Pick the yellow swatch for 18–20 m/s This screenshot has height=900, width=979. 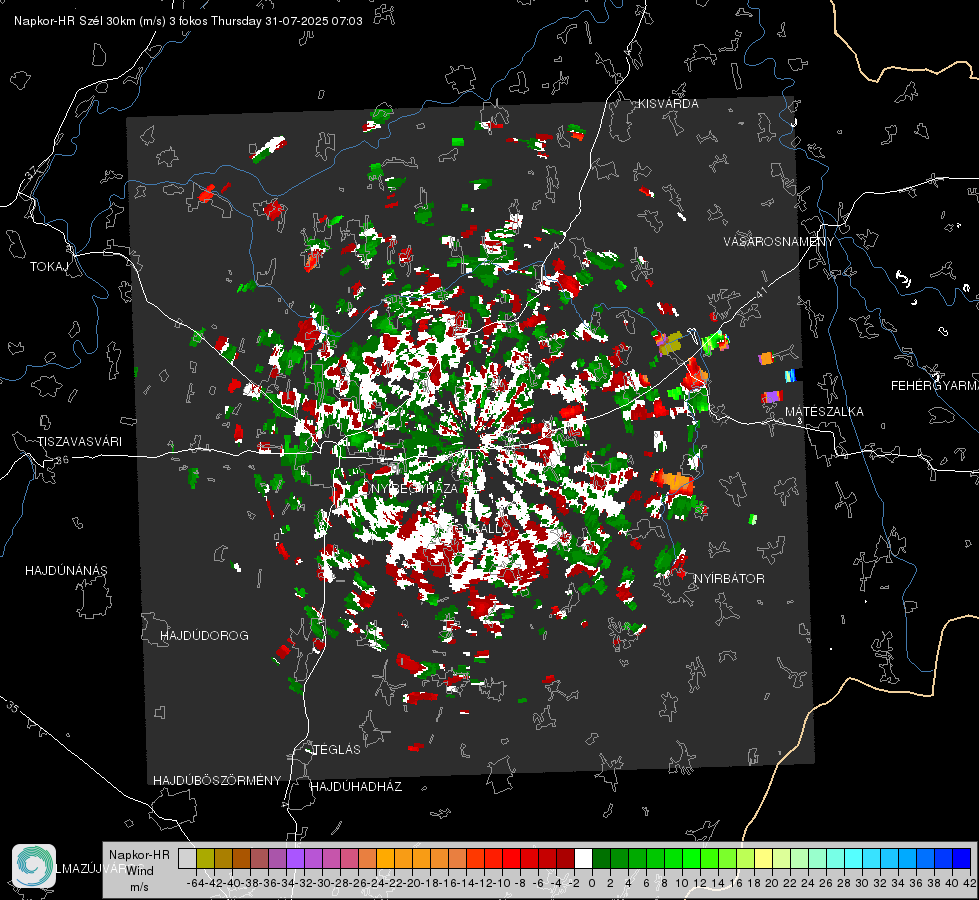763,859
